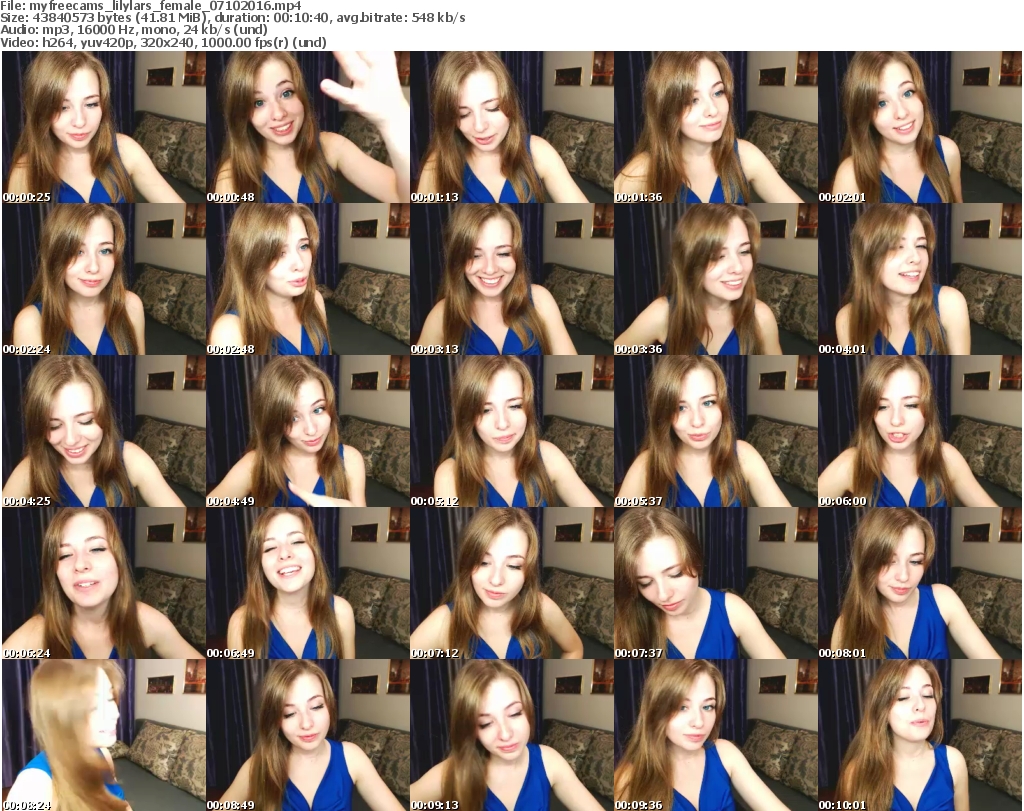Select the thumbnail frame stamped 00:03:13
Screen dimensions: 1024x811
tap(512, 279)
